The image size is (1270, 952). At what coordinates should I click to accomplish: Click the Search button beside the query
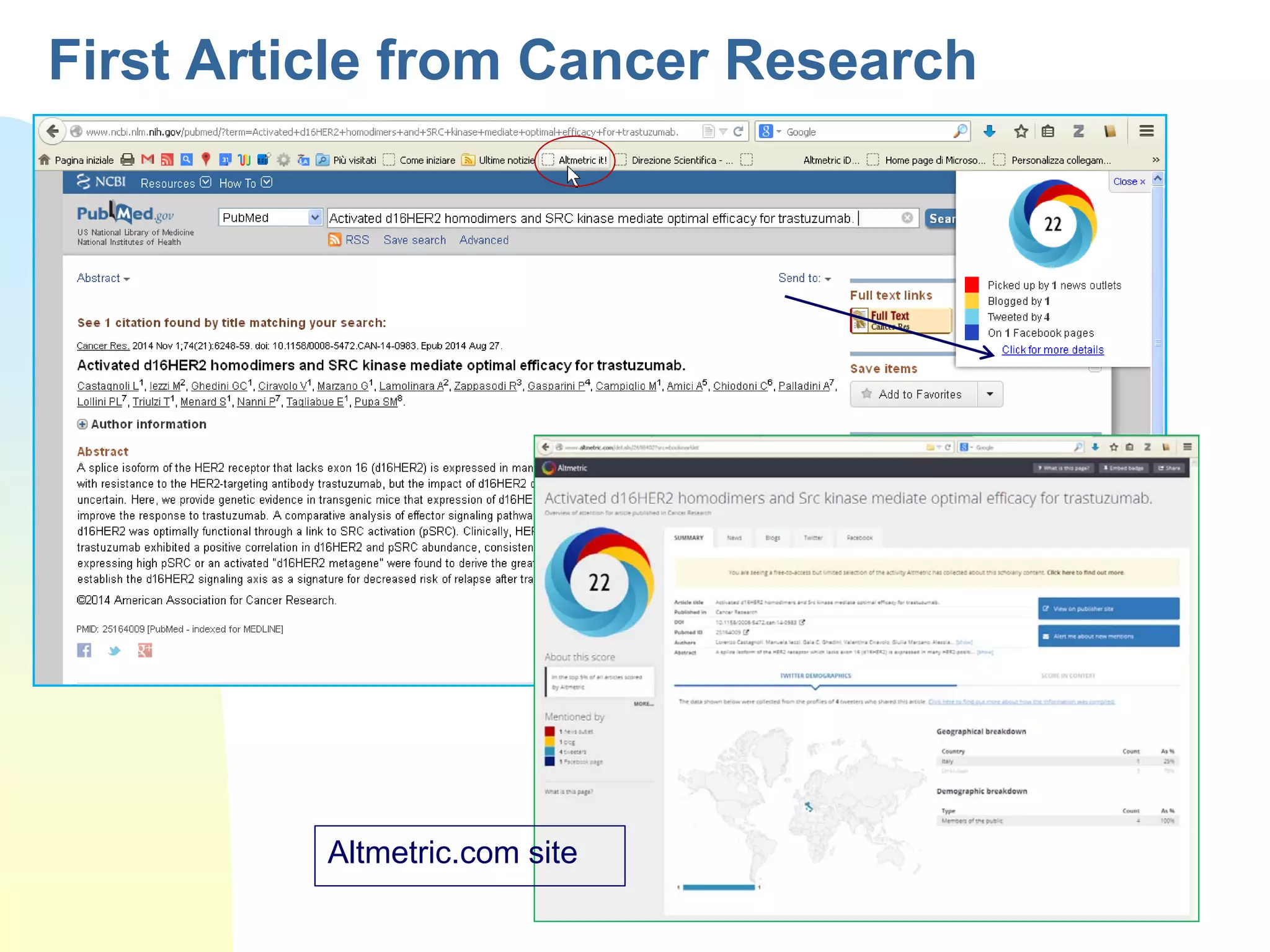941,218
